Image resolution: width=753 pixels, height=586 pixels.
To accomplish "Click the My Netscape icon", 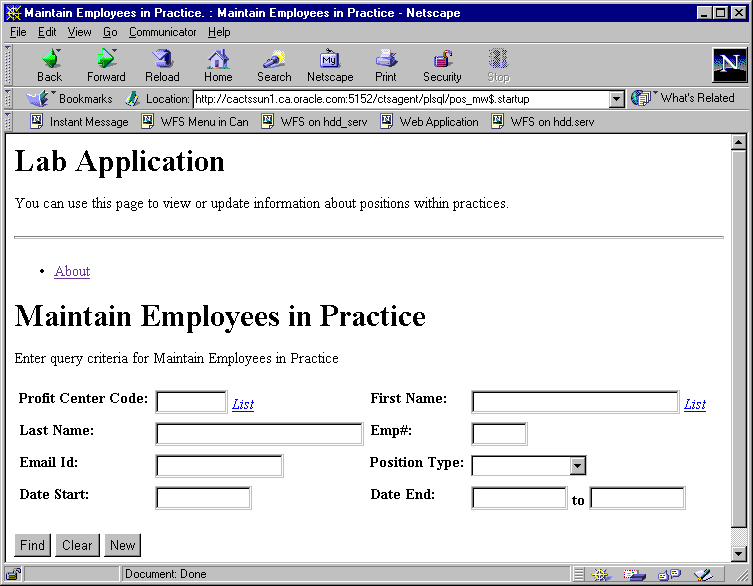I will click(x=330, y=65).
